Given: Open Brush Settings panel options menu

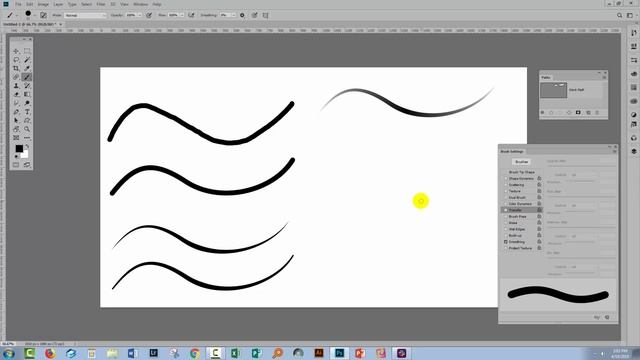Looking at the screenshot, I should click(x=615, y=151).
